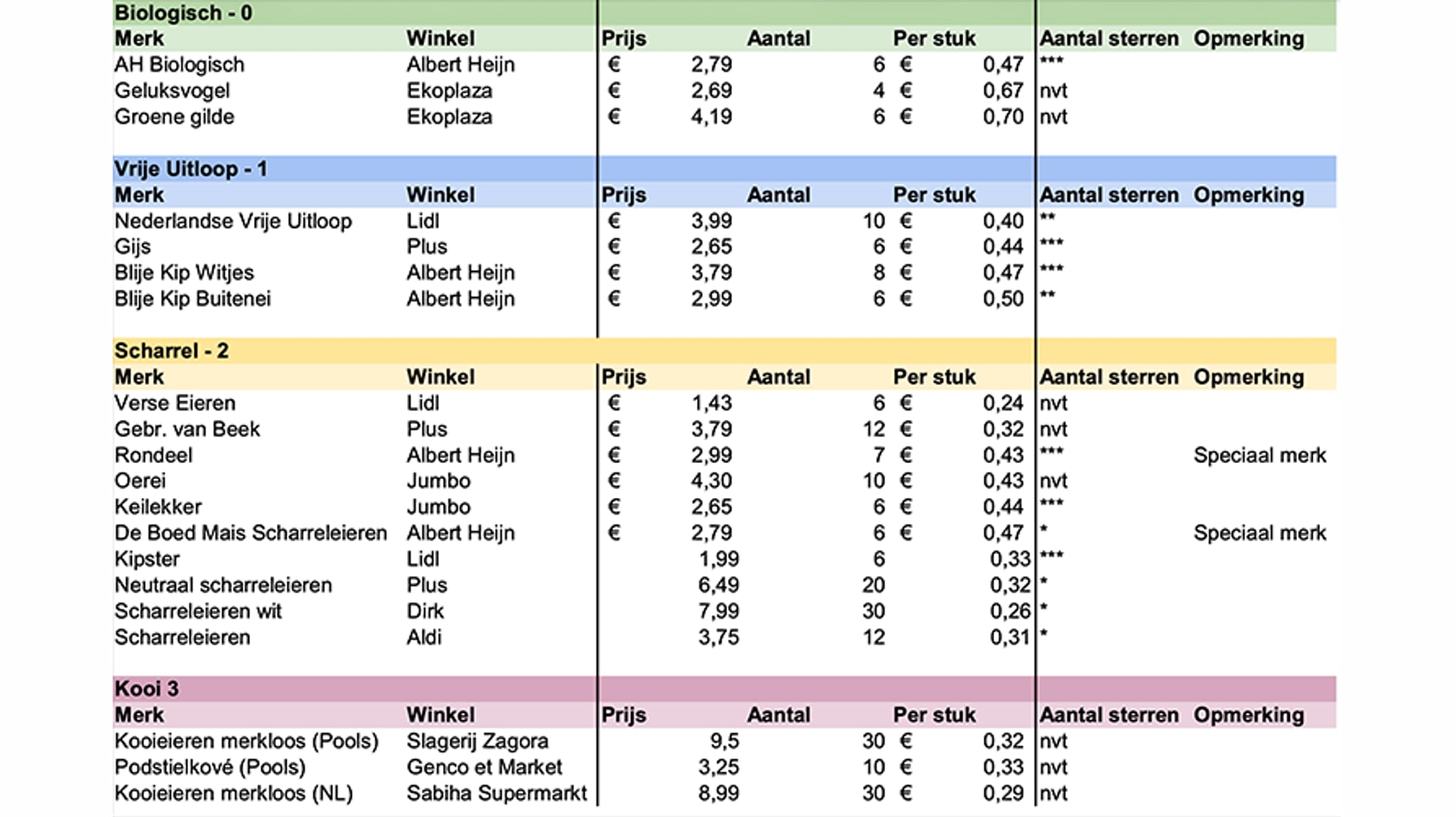The image size is (1456, 817).
Task: Click the 'Scharrel - 2' section title
Action: [171, 351]
